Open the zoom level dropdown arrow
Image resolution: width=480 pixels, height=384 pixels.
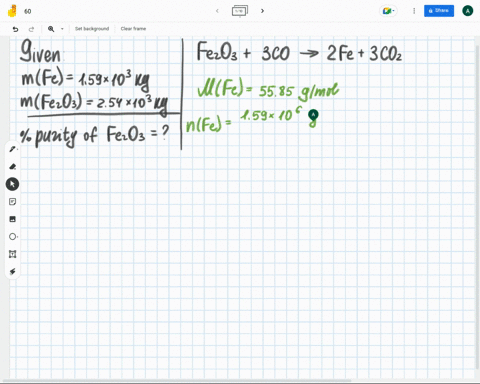point(62,29)
